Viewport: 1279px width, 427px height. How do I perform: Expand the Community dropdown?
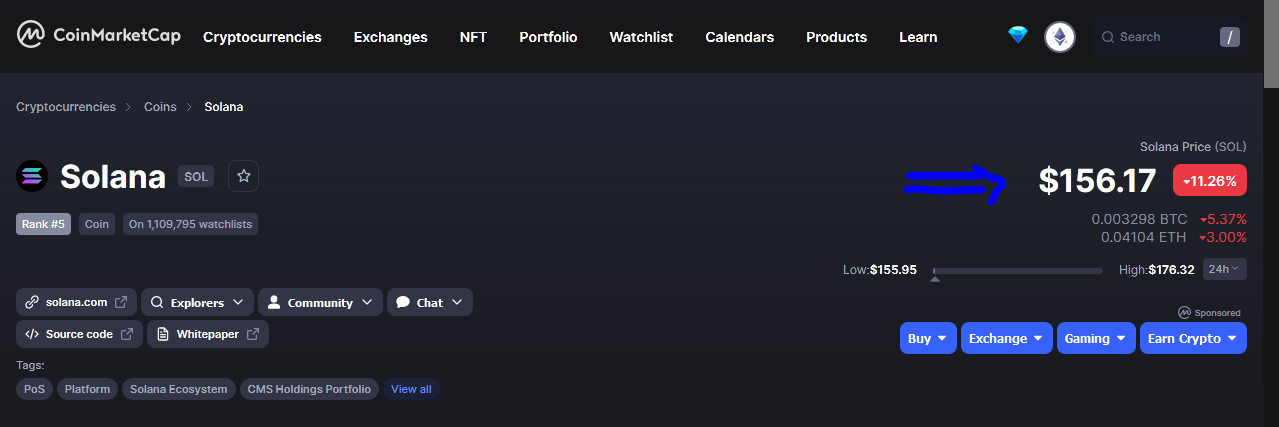pyautogui.click(x=320, y=302)
